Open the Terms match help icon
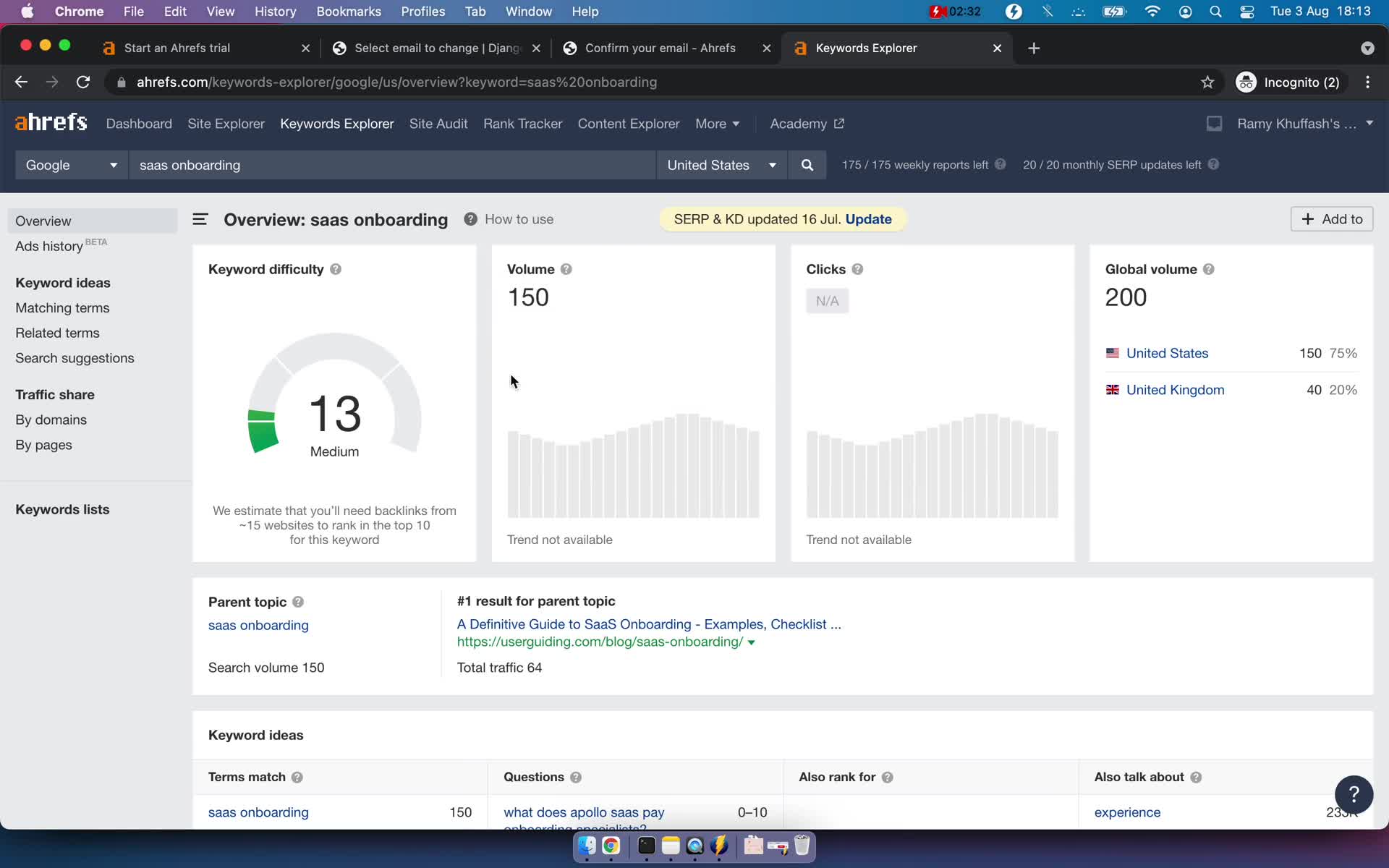1389x868 pixels. [x=297, y=777]
